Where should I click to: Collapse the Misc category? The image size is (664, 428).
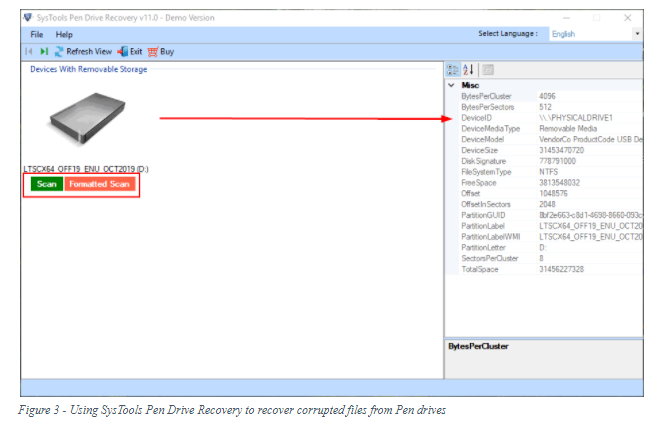(451, 85)
